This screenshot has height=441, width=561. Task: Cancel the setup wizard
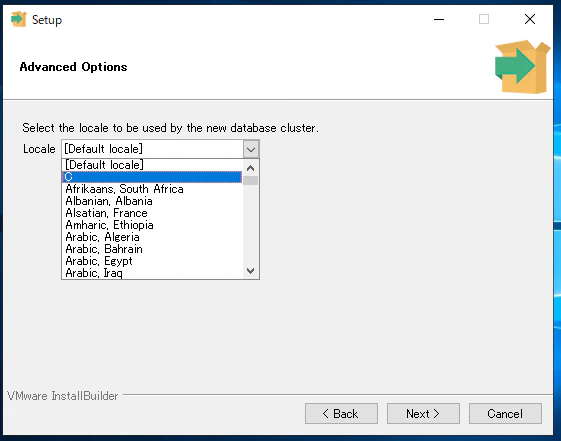click(x=505, y=414)
